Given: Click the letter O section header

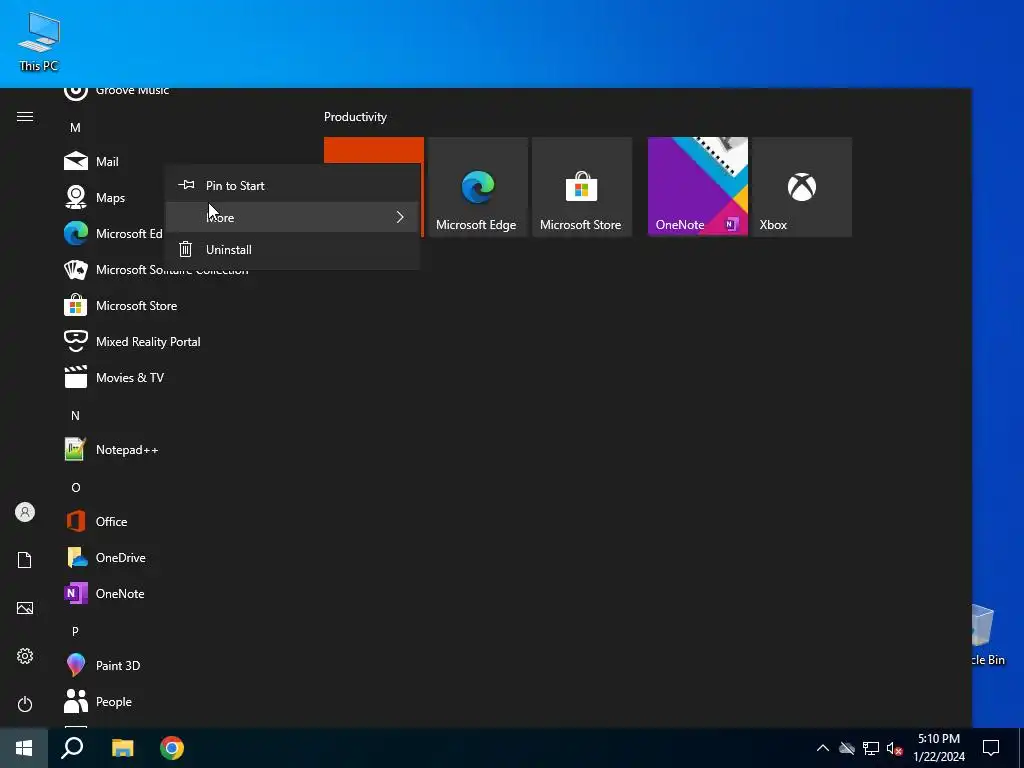Looking at the screenshot, I should (75, 487).
